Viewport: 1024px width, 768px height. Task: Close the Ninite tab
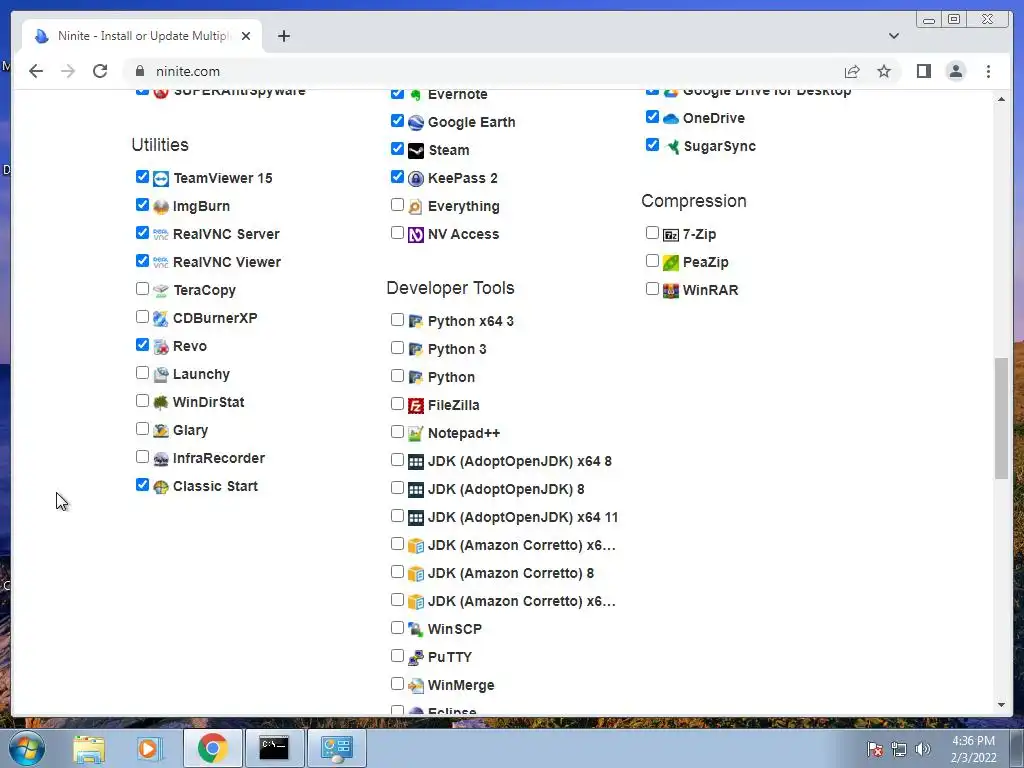pos(246,36)
